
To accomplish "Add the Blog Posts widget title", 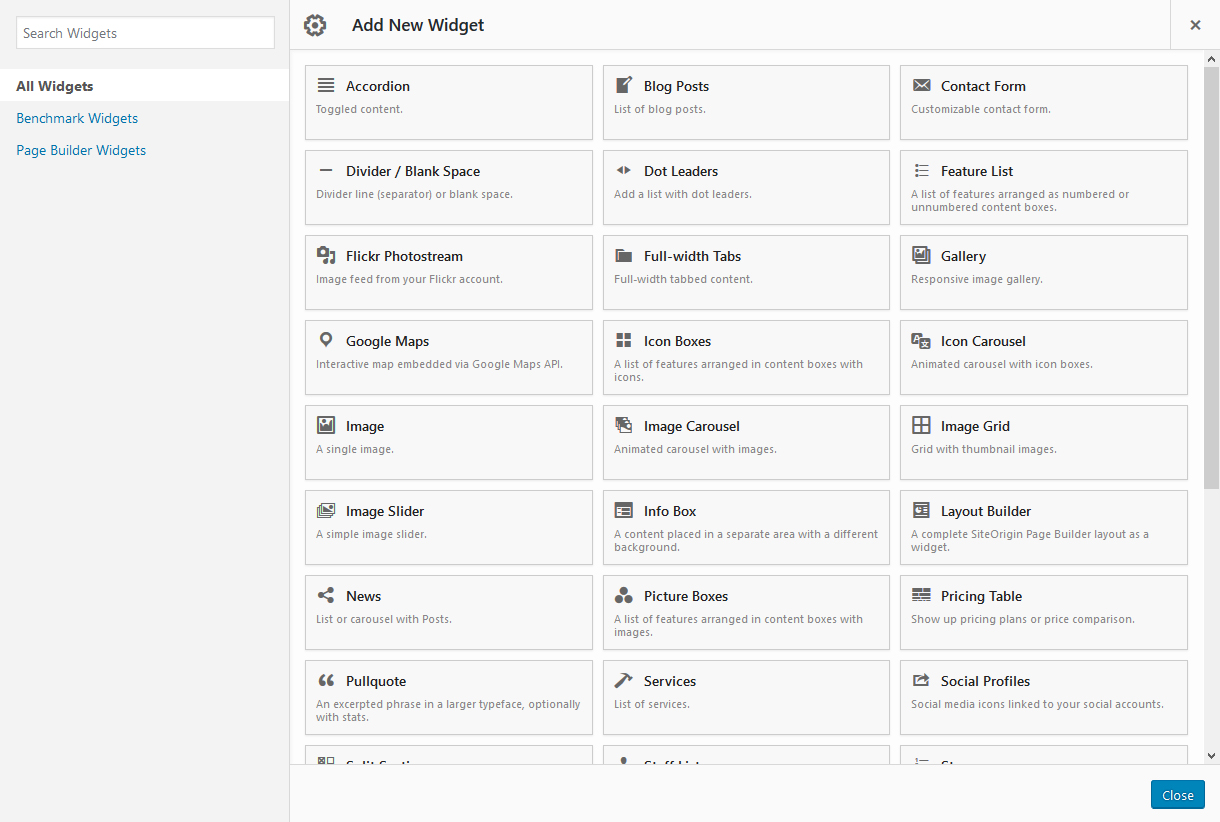I will 676,86.
